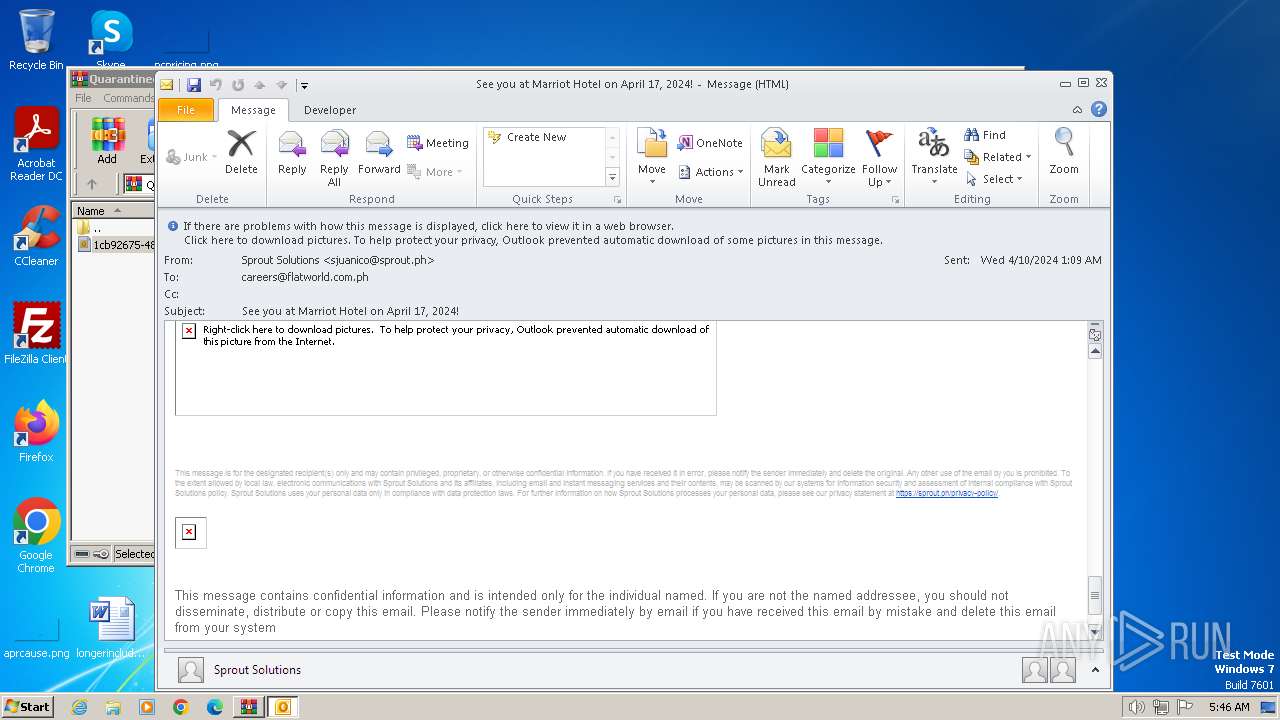Expand the People Pane arrow
This screenshot has height=720, width=1280.
pyautogui.click(x=1095, y=670)
